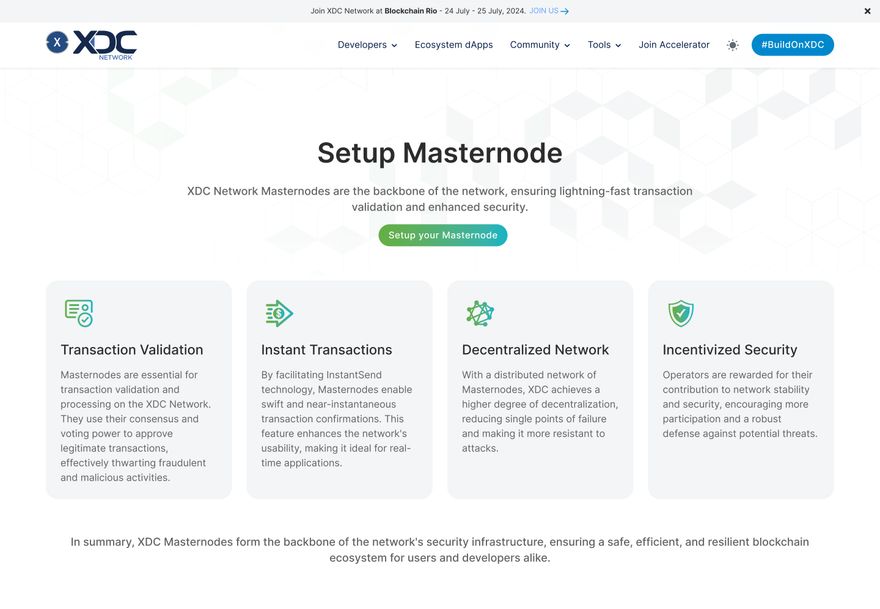The image size is (880, 609).
Task: Click the 'With a distributed network' description text
Action: 540,411
